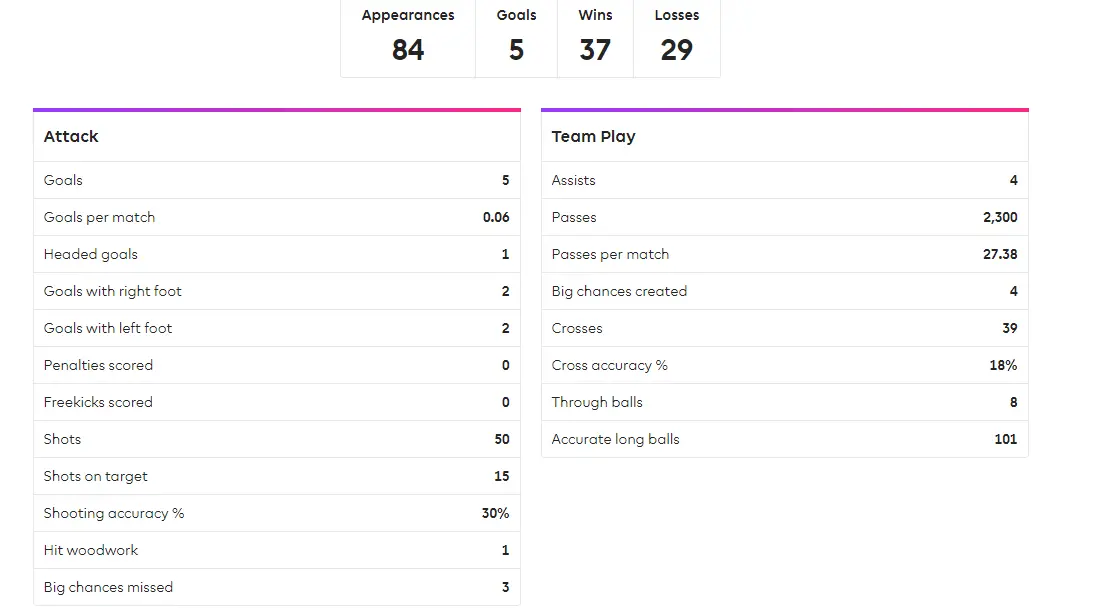Select the Shooting accuracy % row
Viewport: 1105px width, 612px height.
point(276,513)
